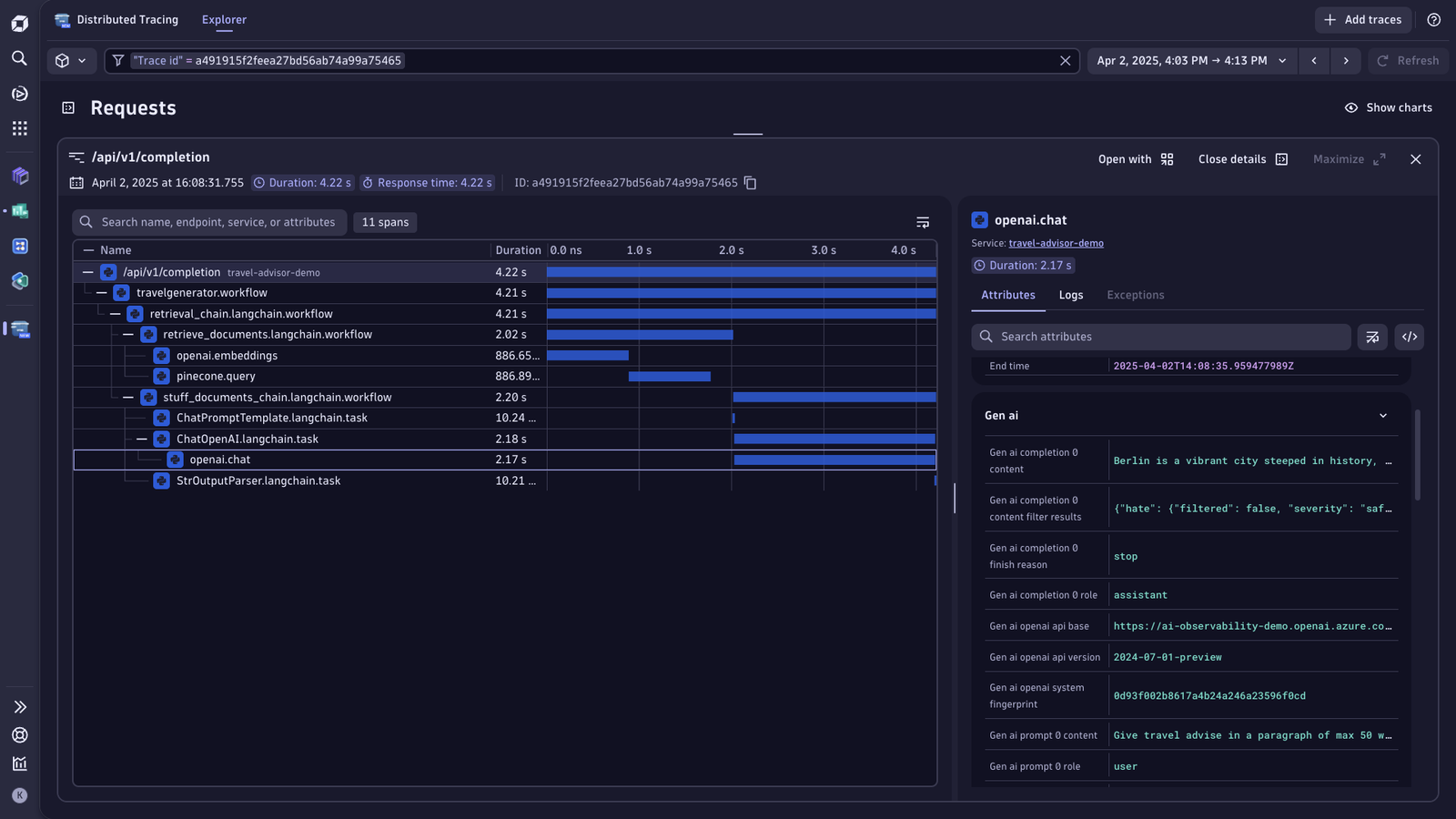Click Duration: 2.17 s badge in details
This screenshot has height=819, width=1456.
1023,266
